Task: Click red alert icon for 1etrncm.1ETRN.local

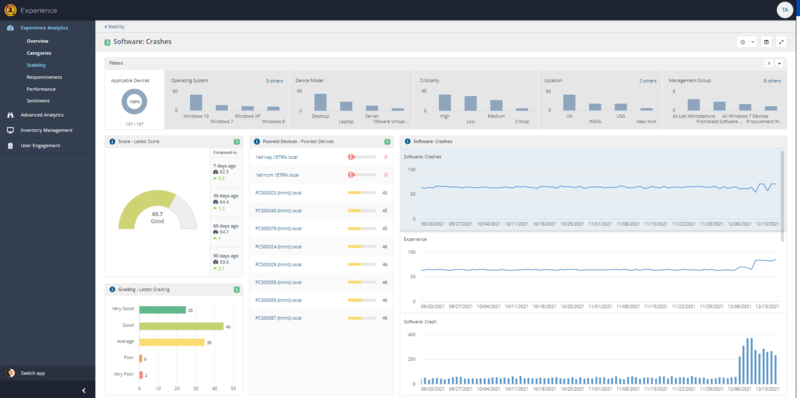Action: tap(351, 175)
